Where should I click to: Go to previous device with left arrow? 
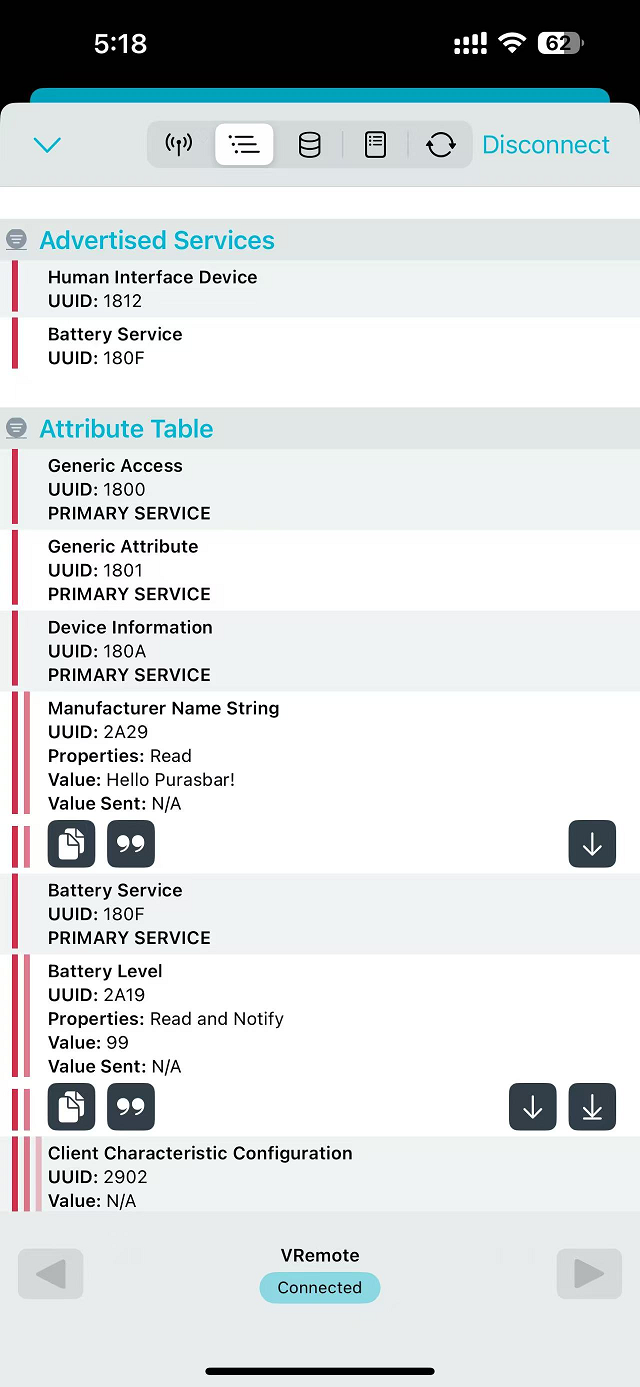click(x=50, y=1274)
